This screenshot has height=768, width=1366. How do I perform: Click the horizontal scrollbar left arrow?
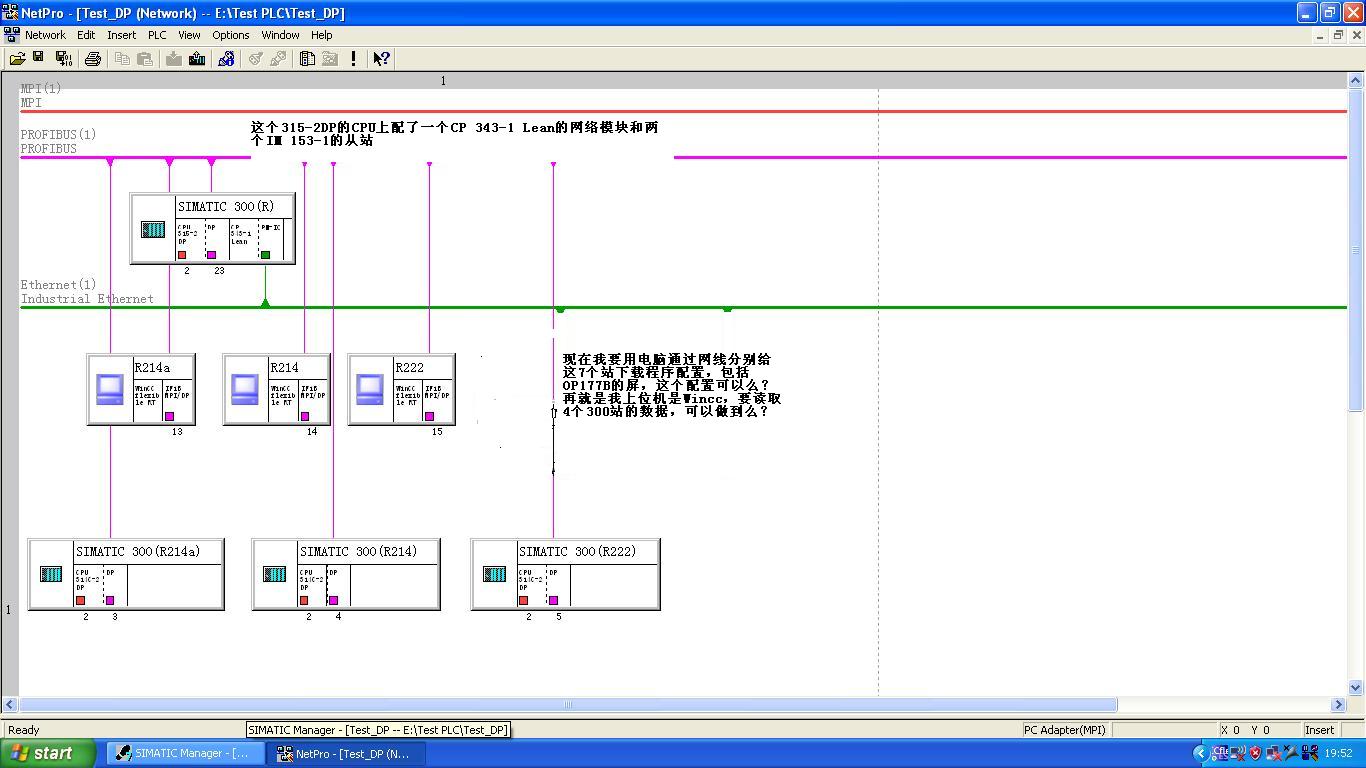click(10, 705)
